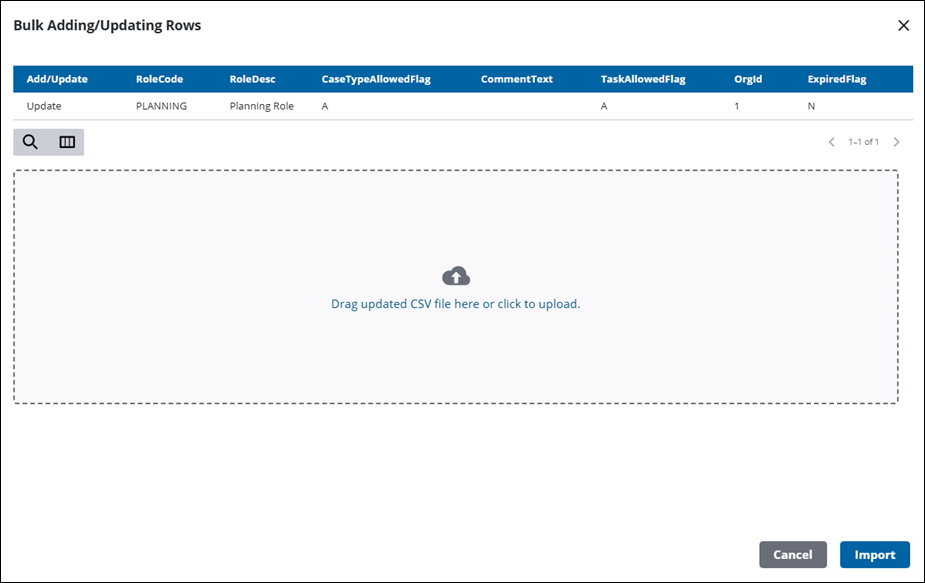Close the Bulk Adding/Updating Rows dialog
925x583 pixels.
(903, 26)
